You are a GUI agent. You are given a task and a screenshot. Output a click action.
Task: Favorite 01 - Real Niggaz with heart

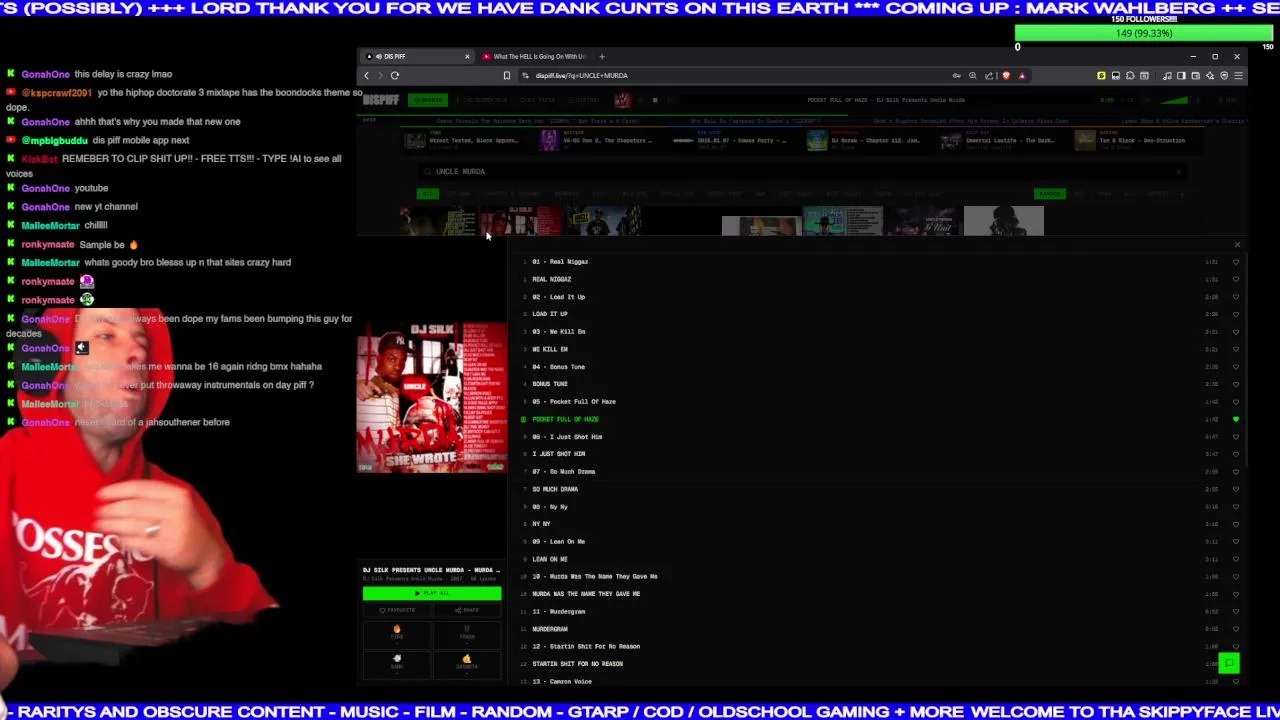click(1236, 262)
